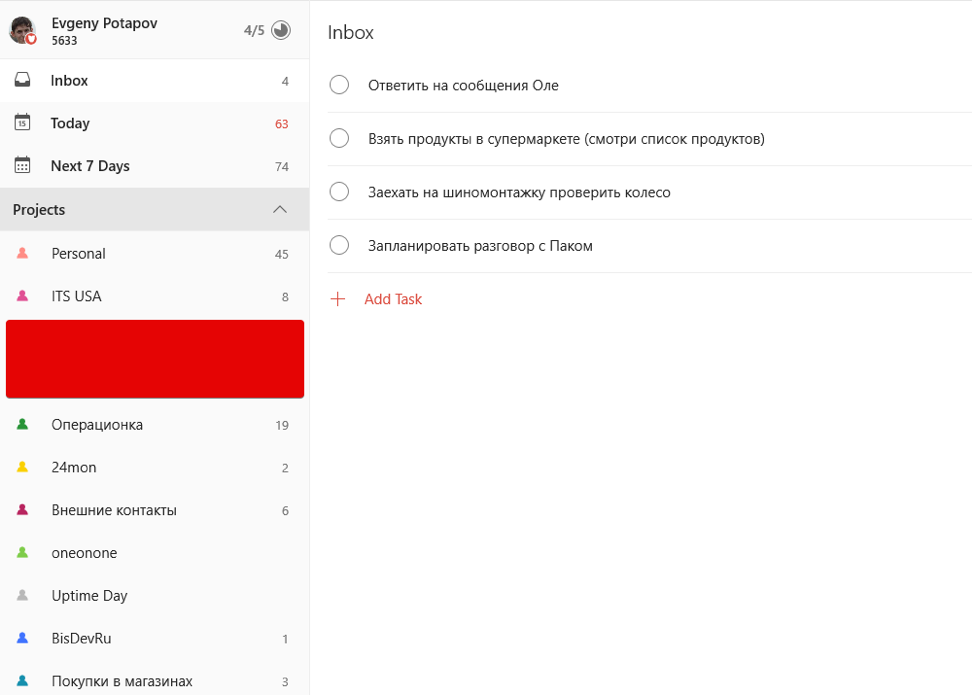The width and height of the screenshot is (972, 695).
Task: Open the Операционка project
Action: point(154,425)
